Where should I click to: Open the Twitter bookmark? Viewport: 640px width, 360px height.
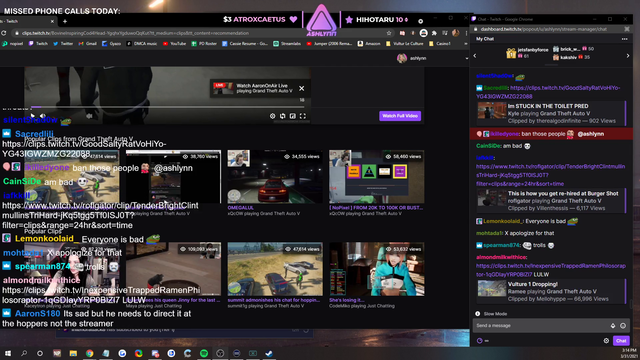[x=63, y=43]
